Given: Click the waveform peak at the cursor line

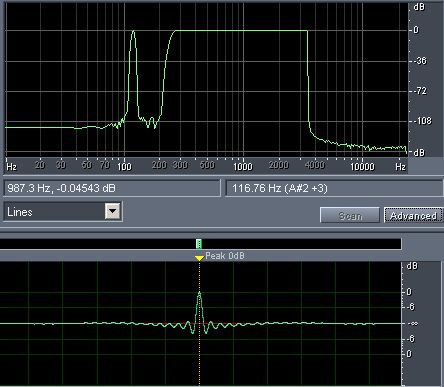Looking at the screenshot, I should tap(199, 293).
